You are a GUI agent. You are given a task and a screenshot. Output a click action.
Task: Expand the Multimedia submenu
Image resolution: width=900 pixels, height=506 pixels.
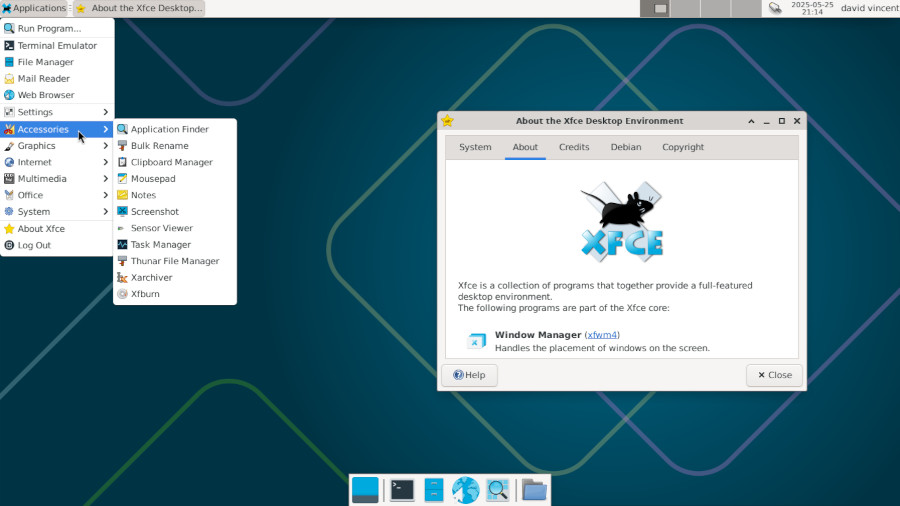tap(57, 178)
